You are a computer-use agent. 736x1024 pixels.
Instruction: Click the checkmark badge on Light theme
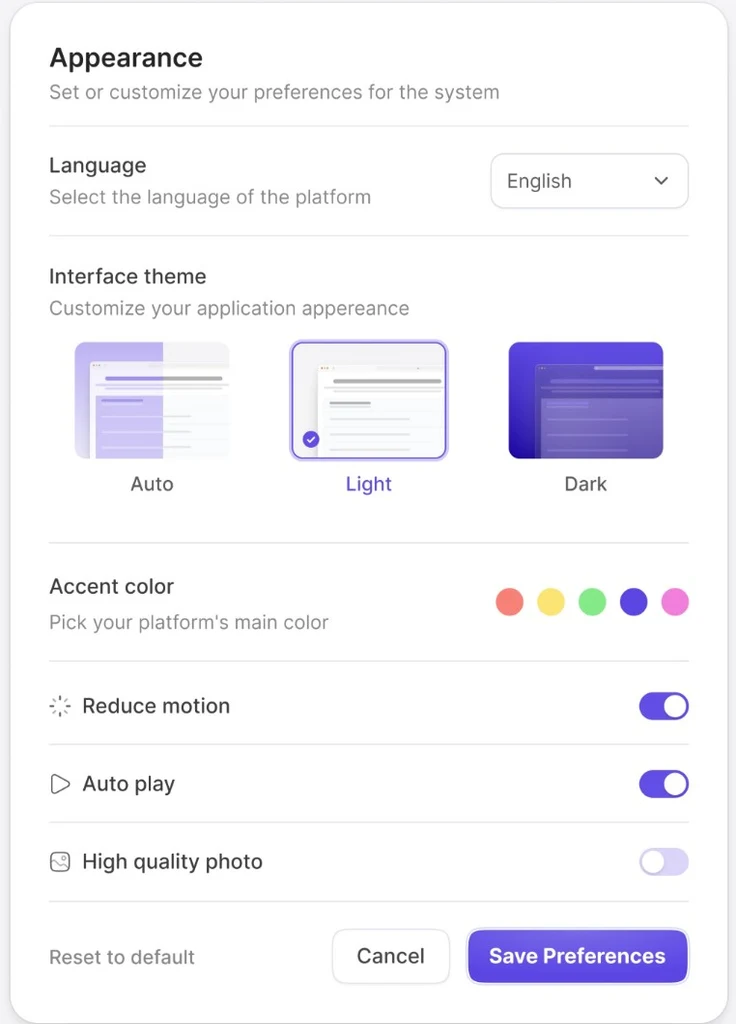[311, 440]
